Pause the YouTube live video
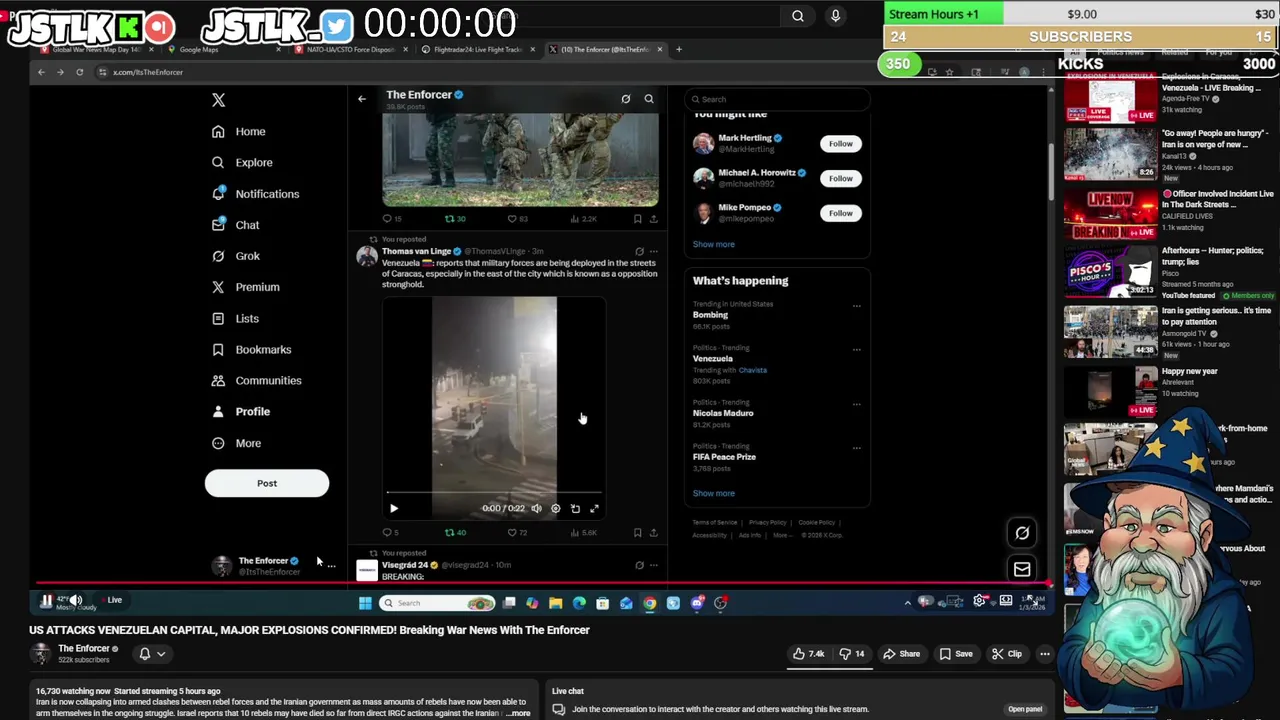Viewport: 1280px width, 720px height. click(46, 601)
